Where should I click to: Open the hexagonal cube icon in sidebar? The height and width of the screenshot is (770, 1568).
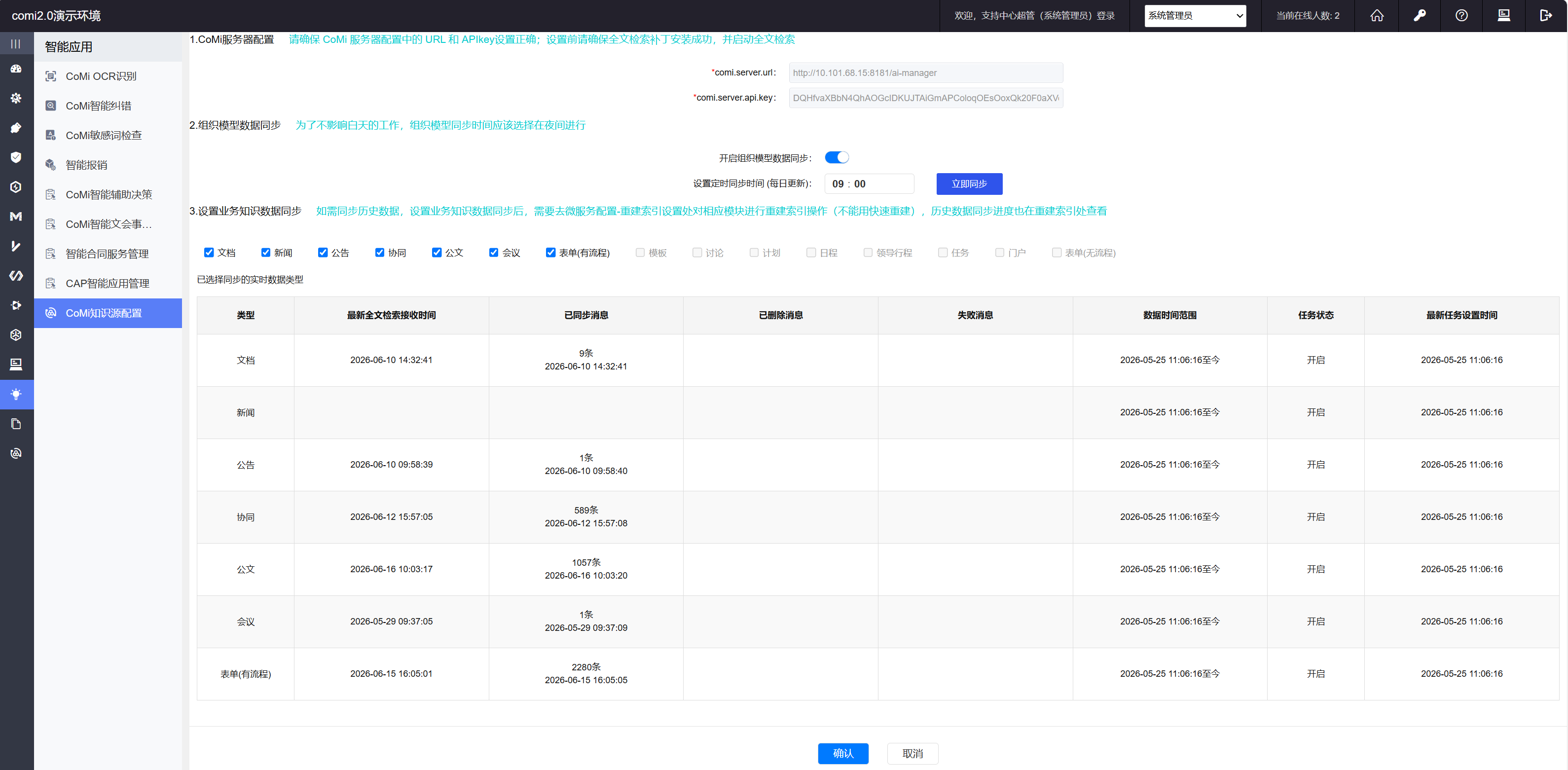tap(16, 335)
